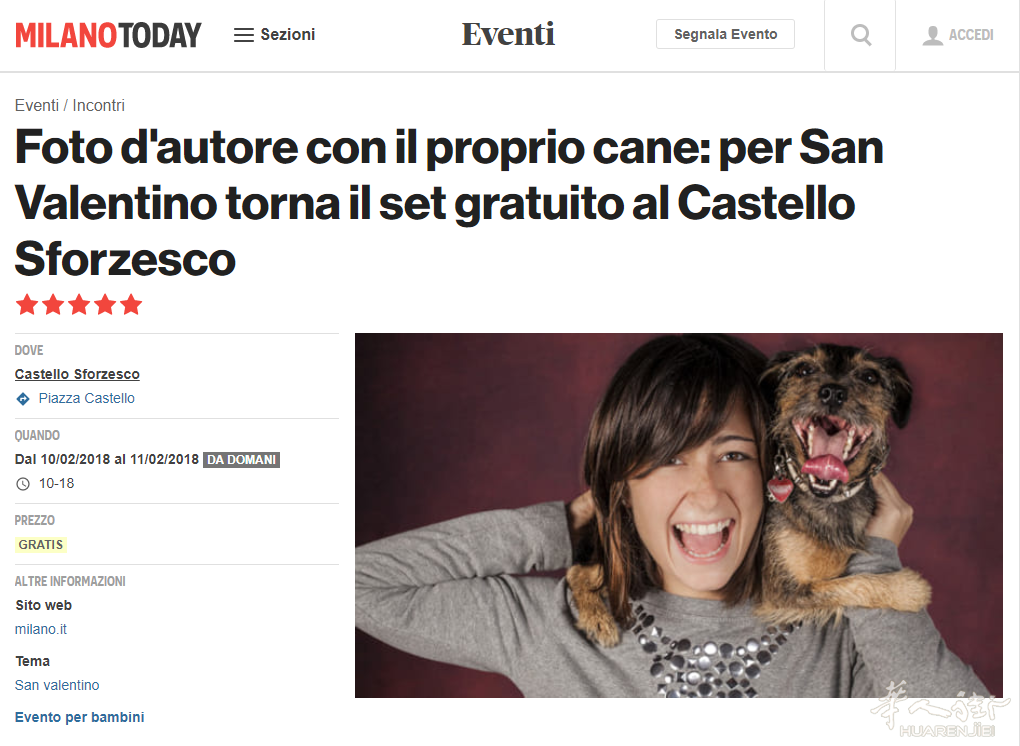
Task: Rate the event with the fifth star
Action: click(131, 304)
